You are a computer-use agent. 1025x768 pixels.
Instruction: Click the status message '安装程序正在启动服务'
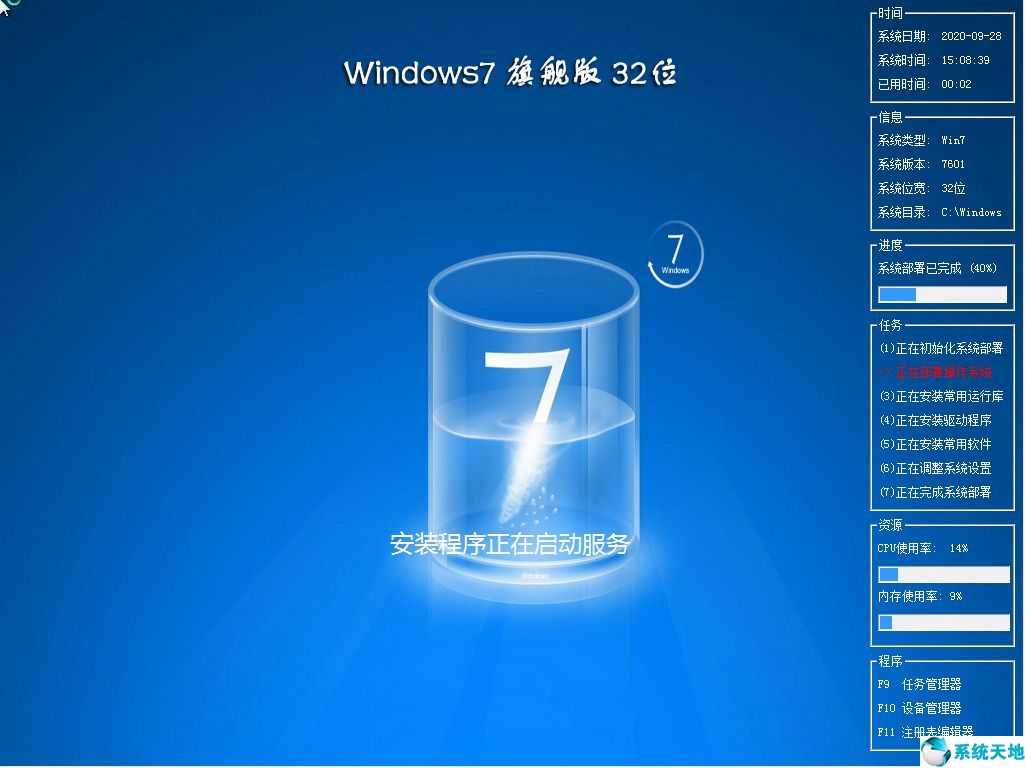[x=510, y=544]
